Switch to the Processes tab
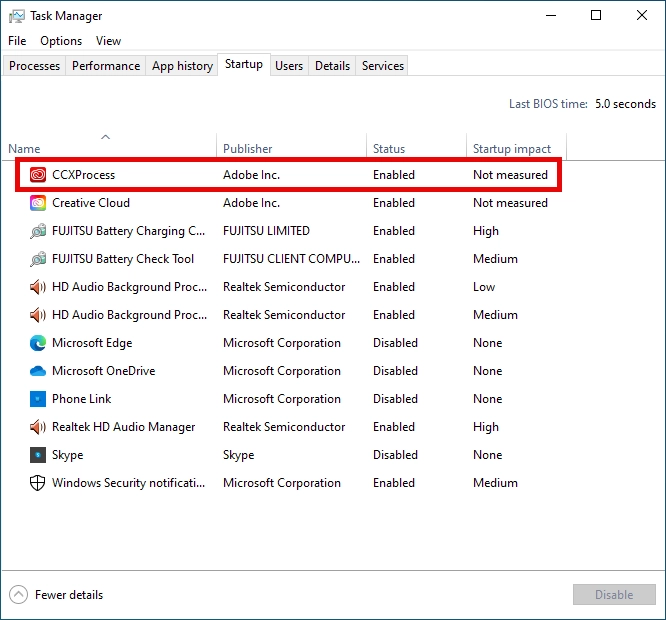This screenshot has width=666, height=620. (34, 66)
